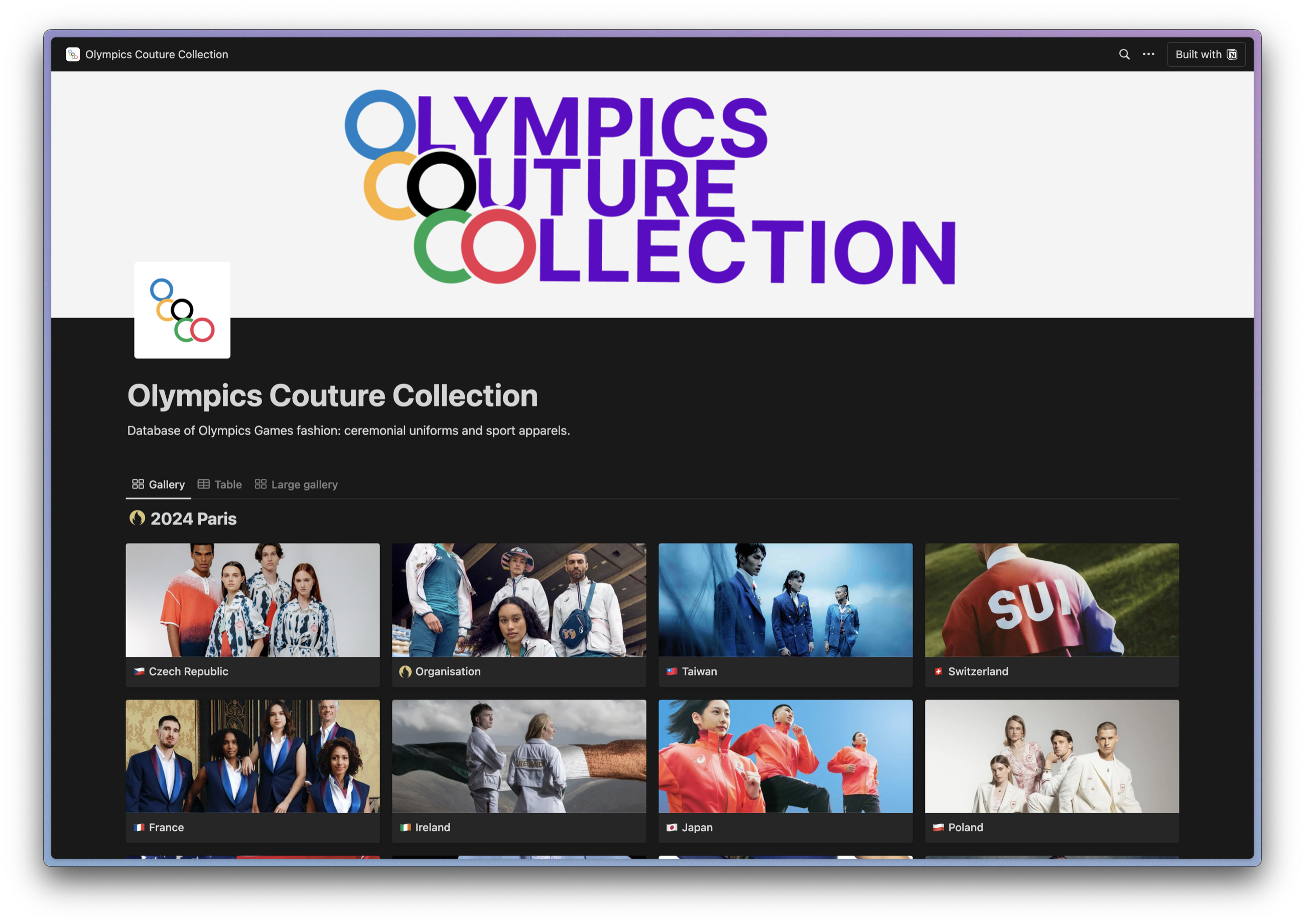1305x924 pixels.
Task: Click the Switzerland flag icon
Action: [x=938, y=672]
